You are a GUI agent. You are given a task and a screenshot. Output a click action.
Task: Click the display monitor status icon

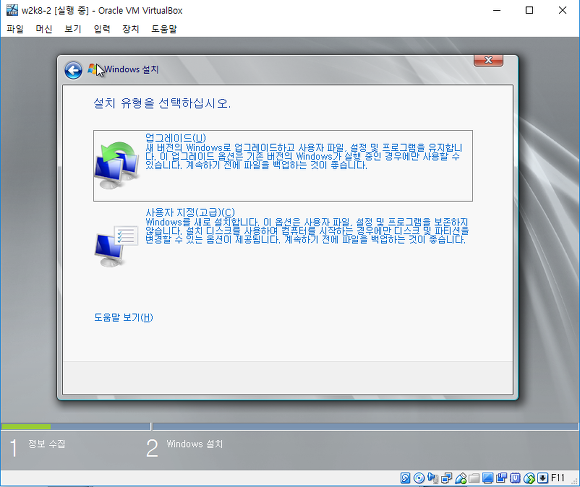488,478
